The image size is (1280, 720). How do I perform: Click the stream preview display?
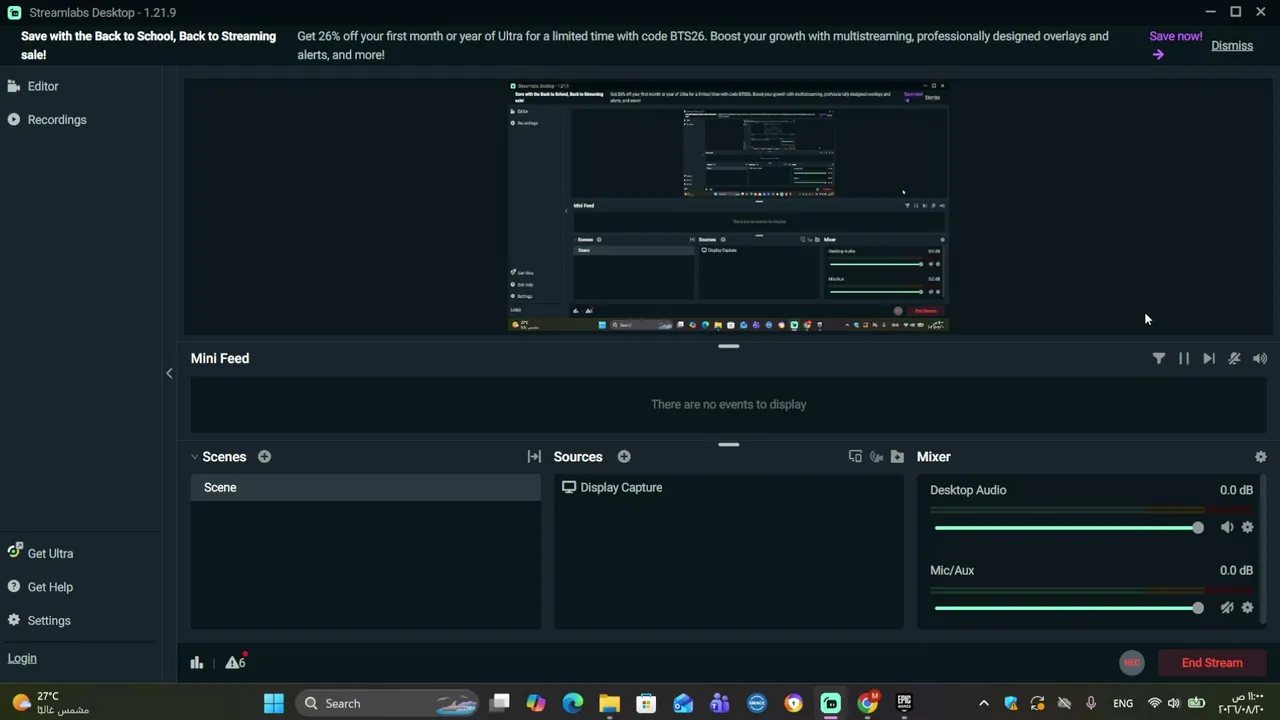pyautogui.click(x=728, y=206)
